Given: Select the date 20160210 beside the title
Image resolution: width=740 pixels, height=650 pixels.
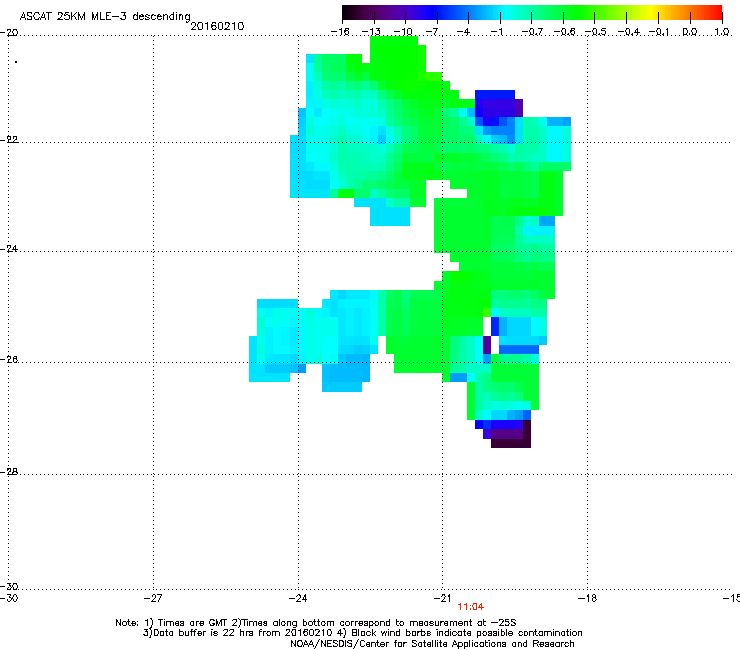Looking at the screenshot, I should [x=217, y=26].
